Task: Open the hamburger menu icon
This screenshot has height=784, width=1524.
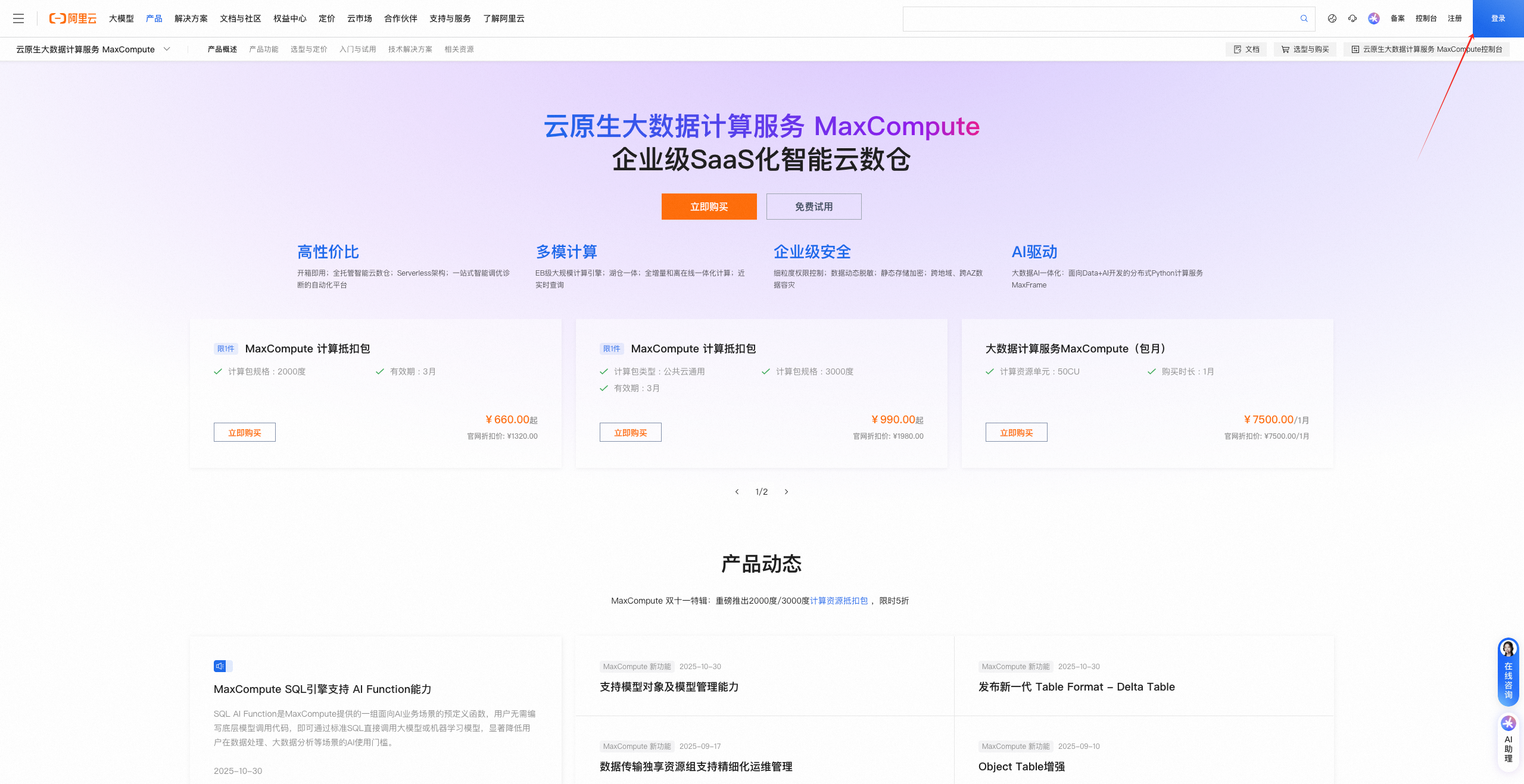Action: click(18, 18)
